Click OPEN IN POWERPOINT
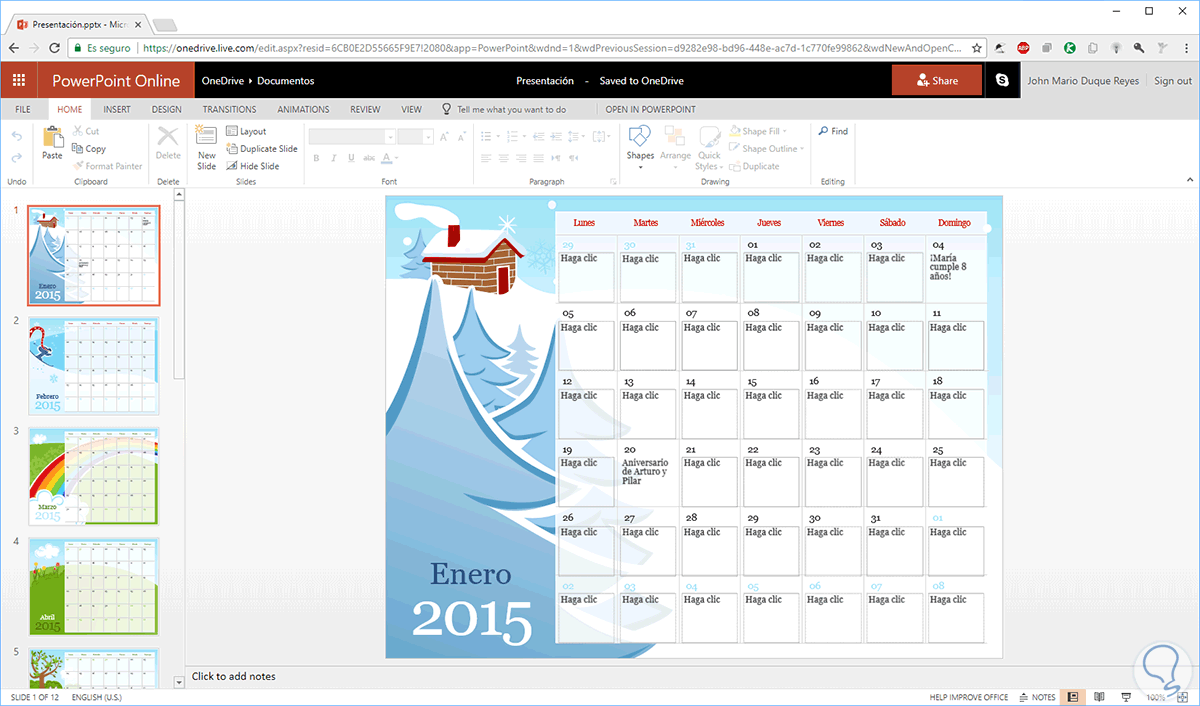Image resolution: width=1200 pixels, height=706 pixels. (x=651, y=109)
